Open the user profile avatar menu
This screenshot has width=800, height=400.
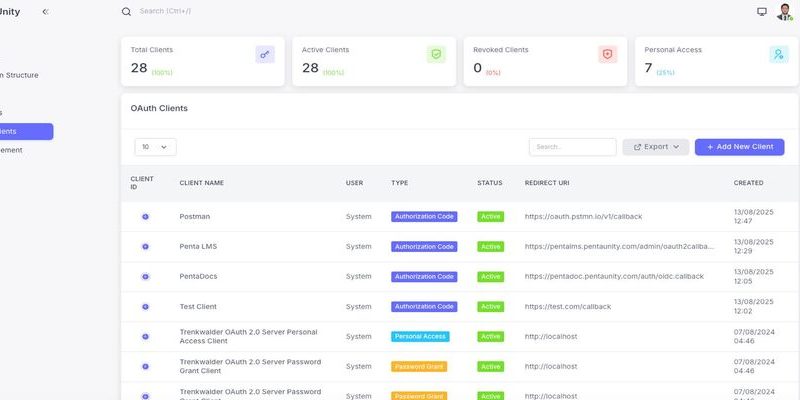pyautogui.click(x=784, y=12)
